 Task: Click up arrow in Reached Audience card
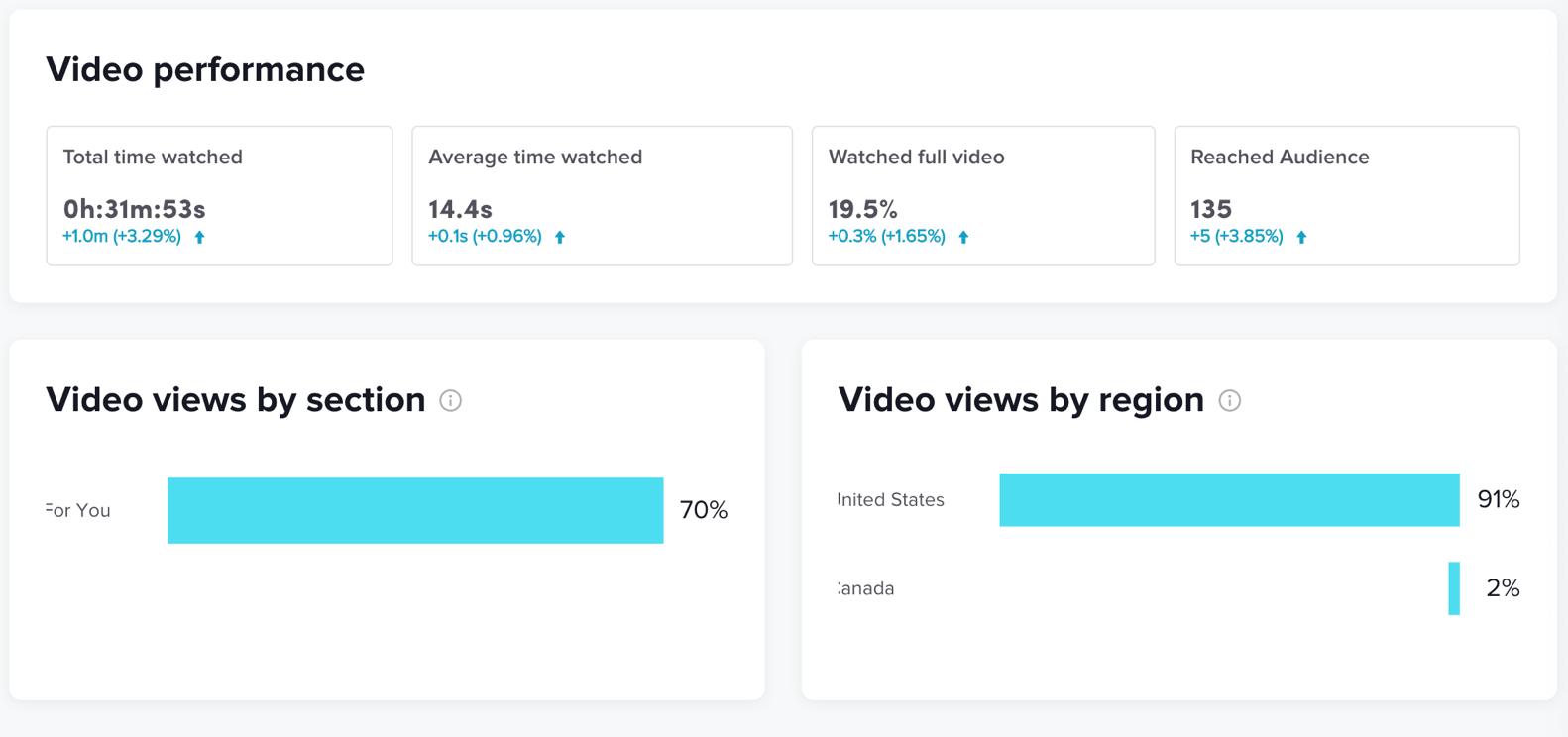point(1301,237)
